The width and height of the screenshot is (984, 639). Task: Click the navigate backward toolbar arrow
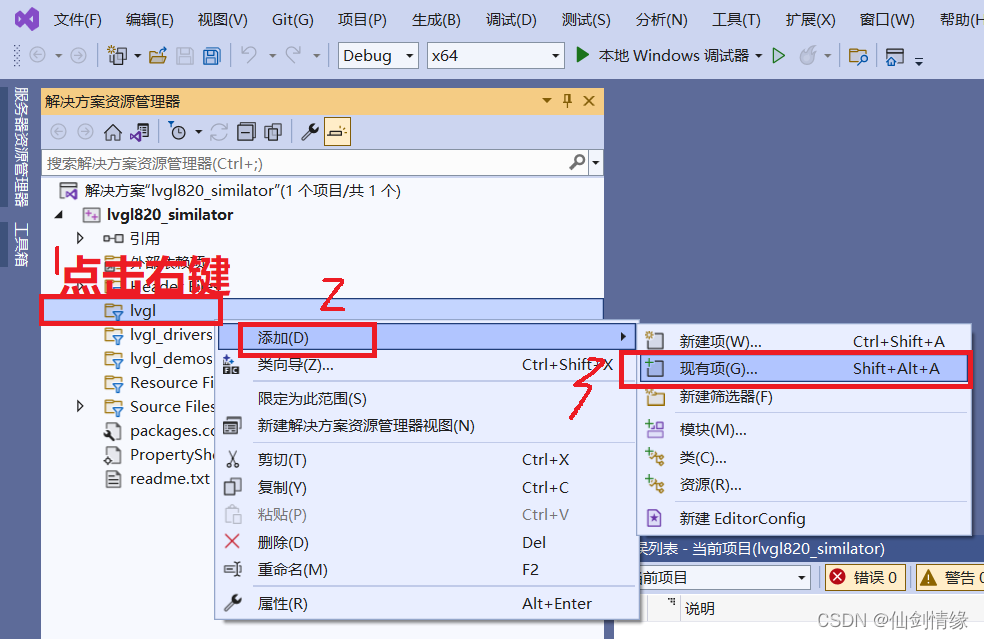coord(38,56)
